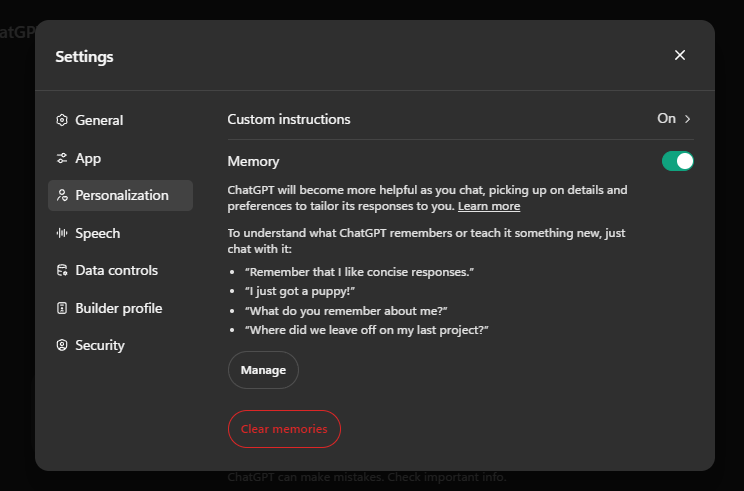
Task: Follow the "Learn more" link
Action: [489, 206]
